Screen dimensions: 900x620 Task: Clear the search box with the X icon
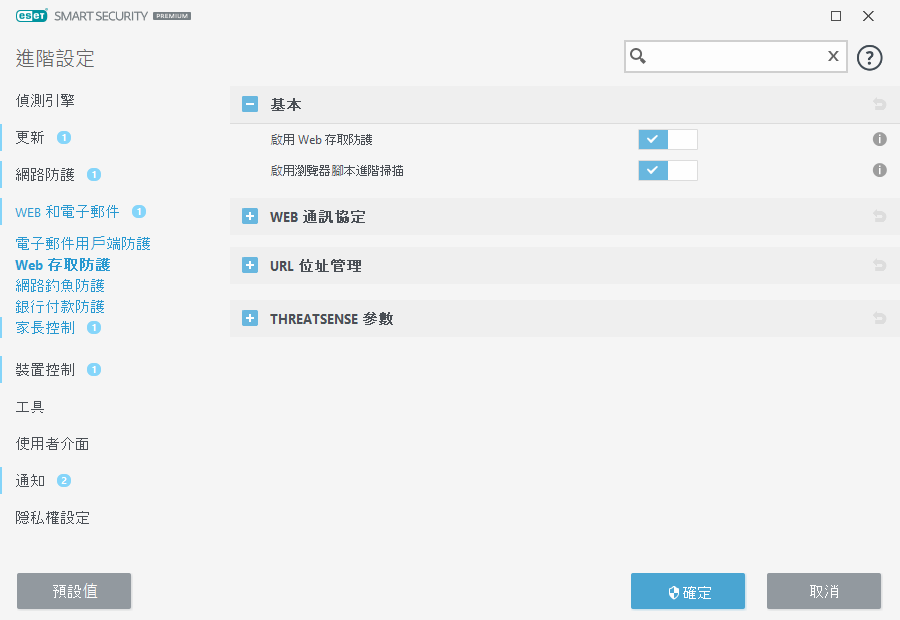coord(832,57)
